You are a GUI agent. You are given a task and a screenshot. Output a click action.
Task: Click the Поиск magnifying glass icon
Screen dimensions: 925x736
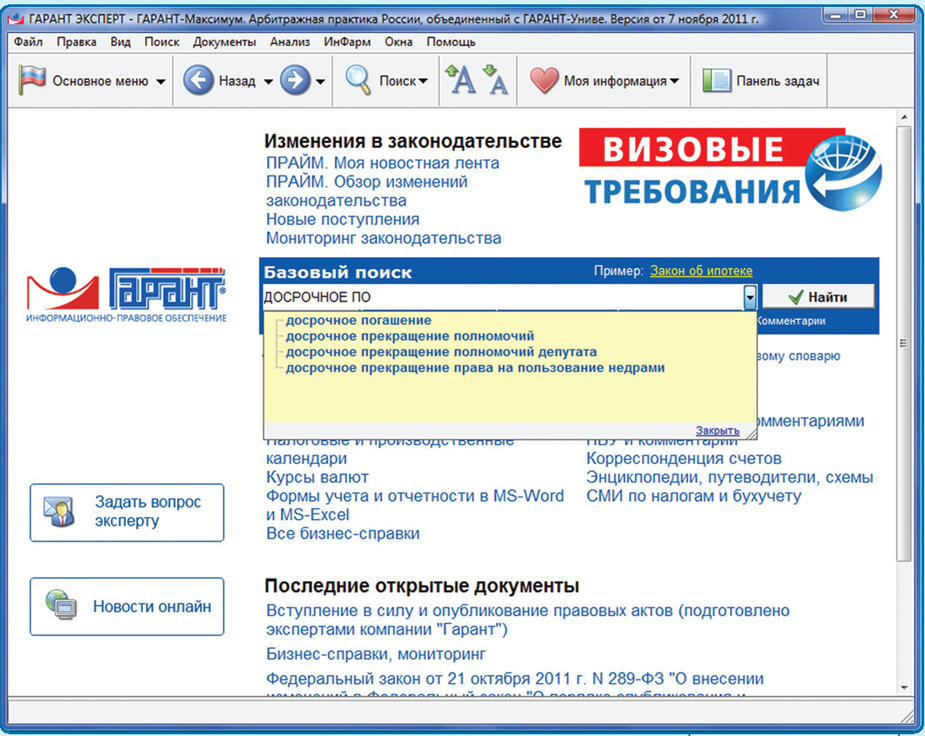pos(360,81)
